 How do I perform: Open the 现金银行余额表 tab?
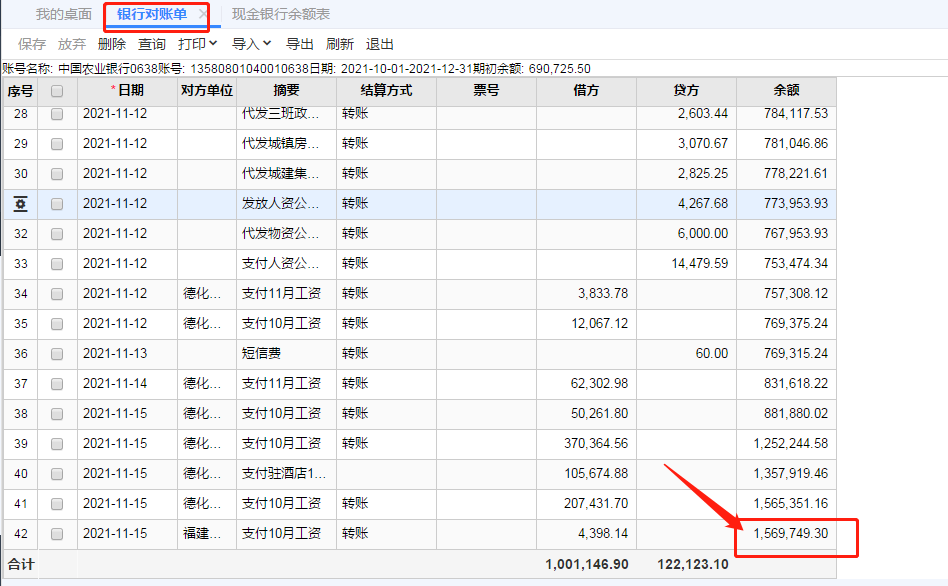(x=281, y=14)
